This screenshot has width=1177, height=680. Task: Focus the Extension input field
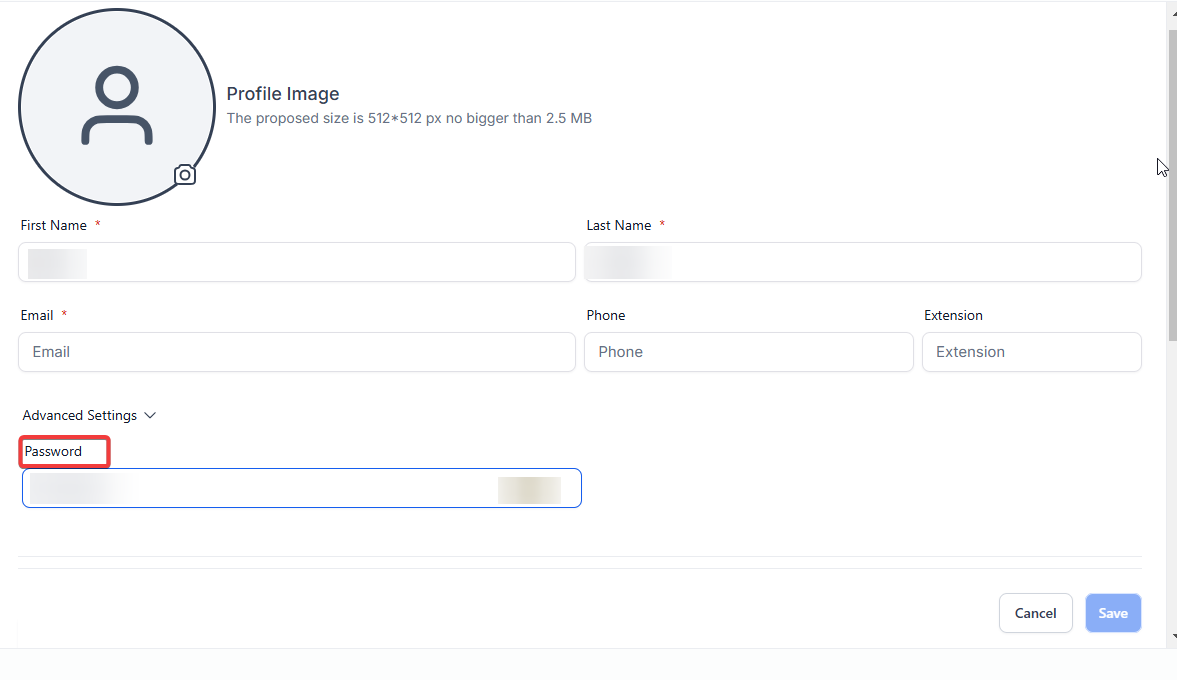1031,352
